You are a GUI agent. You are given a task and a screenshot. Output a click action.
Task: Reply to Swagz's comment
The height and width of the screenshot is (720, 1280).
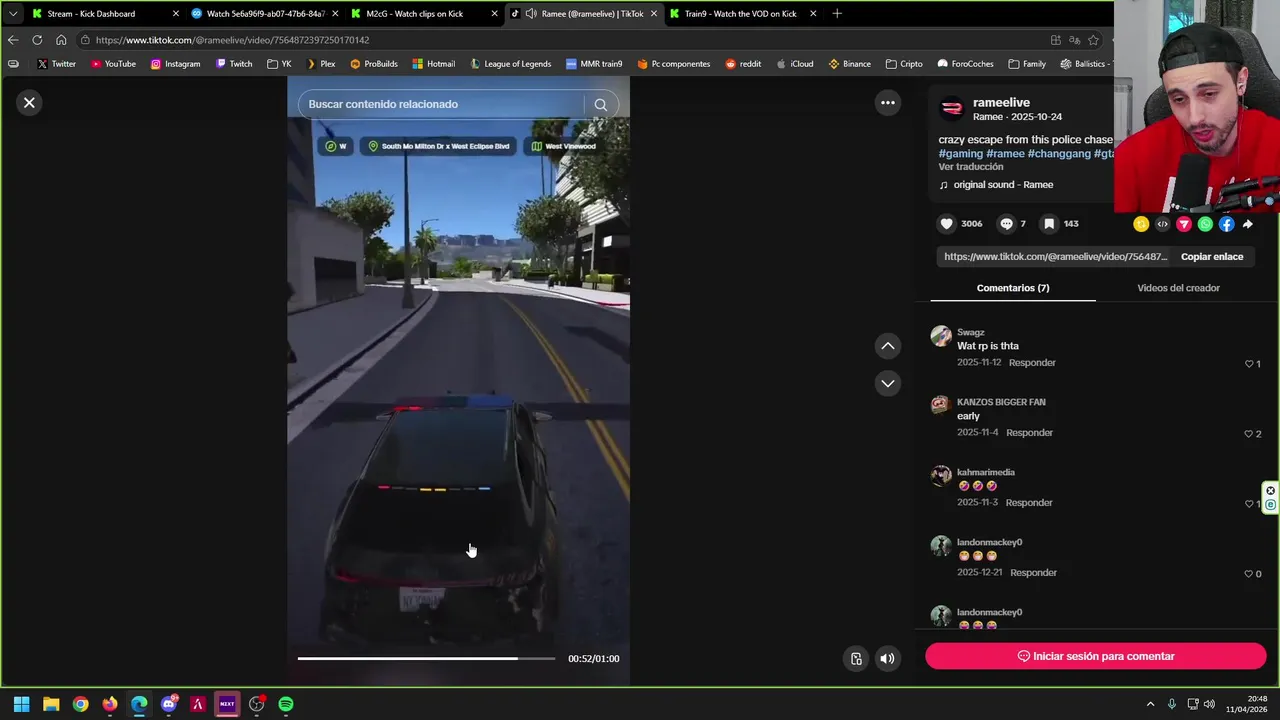1032,362
